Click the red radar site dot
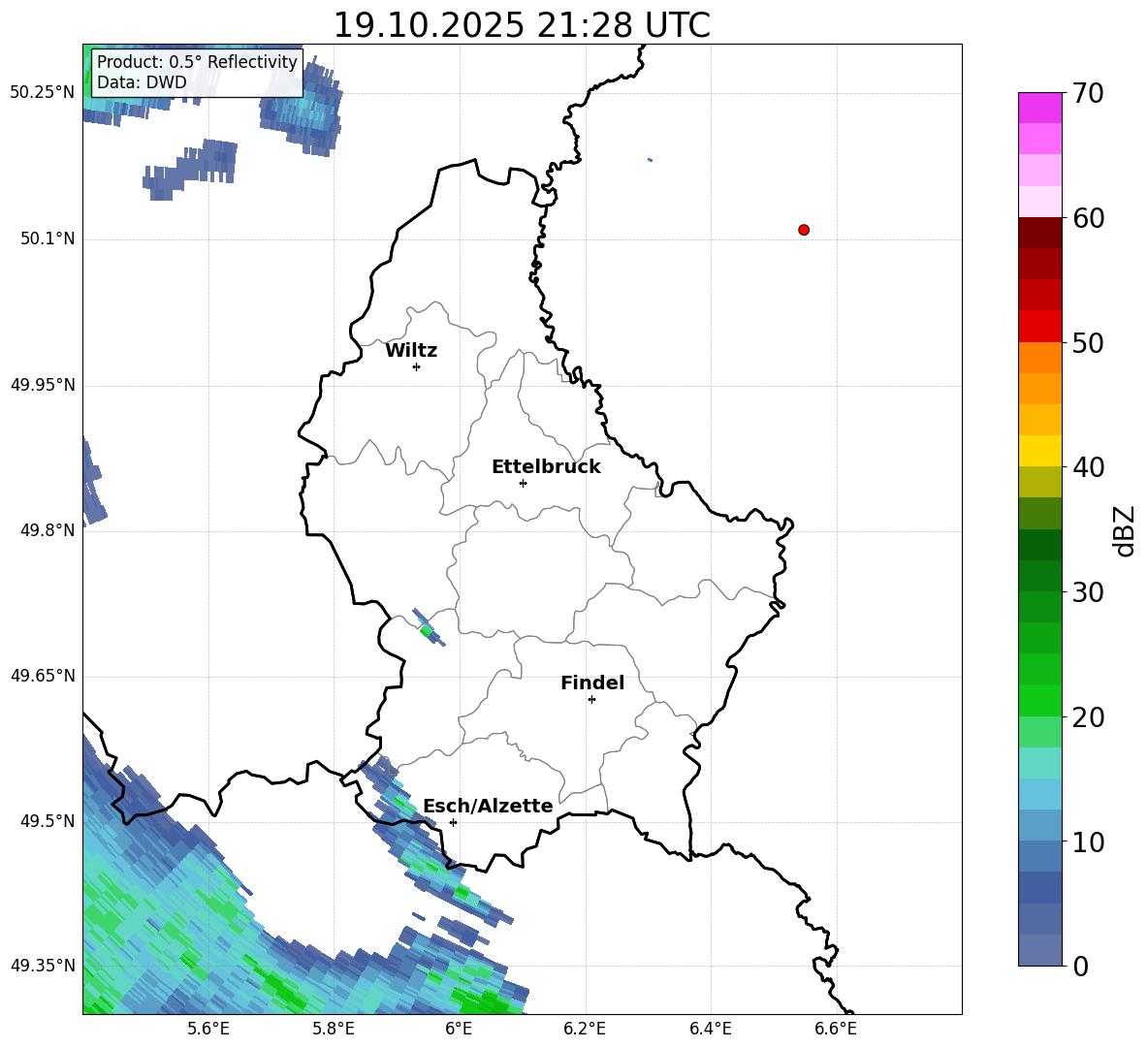Screen dimensions: 1148x1048 [804, 230]
